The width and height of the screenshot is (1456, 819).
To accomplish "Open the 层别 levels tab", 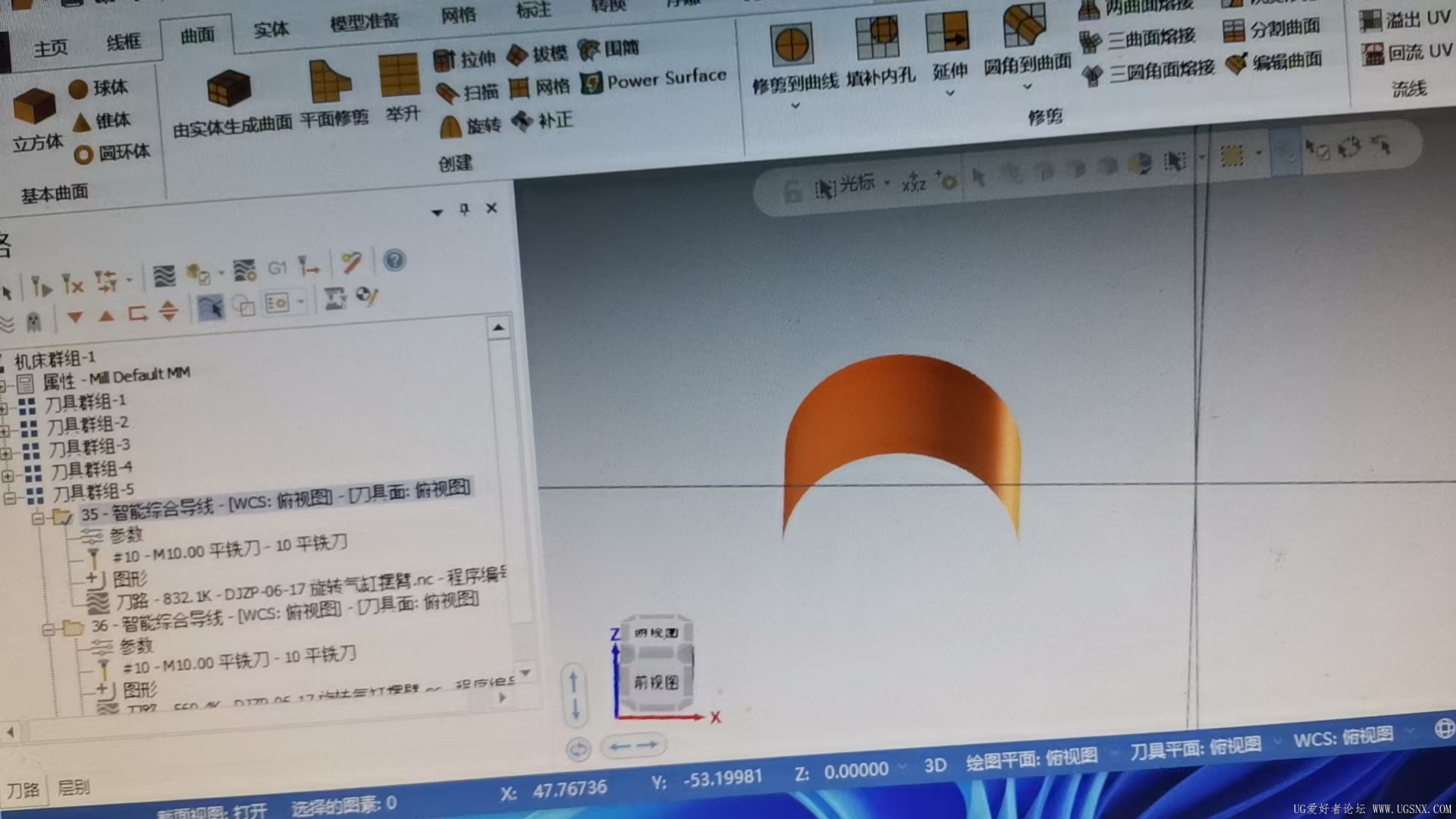I will coord(74,788).
